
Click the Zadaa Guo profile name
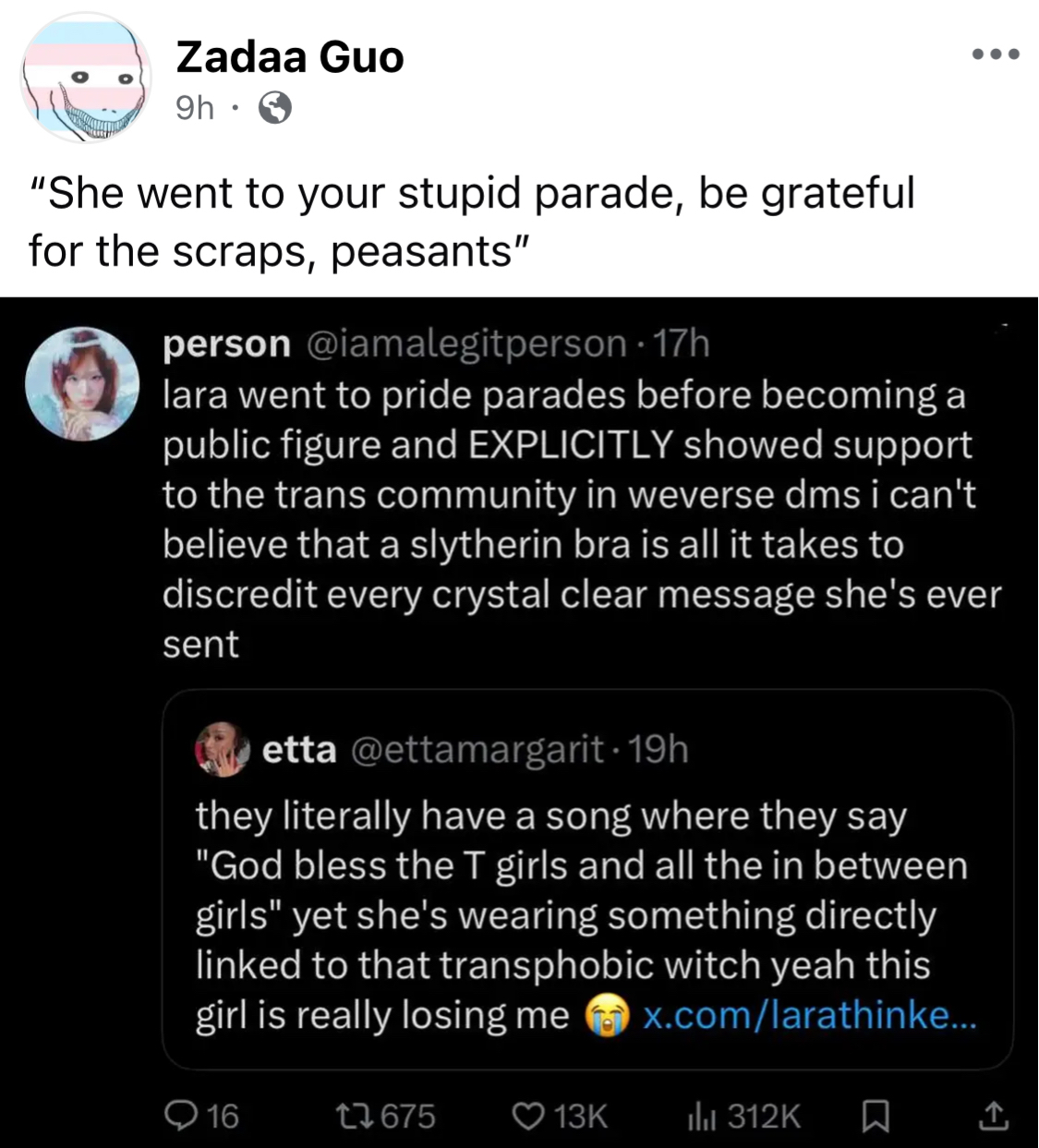click(290, 57)
